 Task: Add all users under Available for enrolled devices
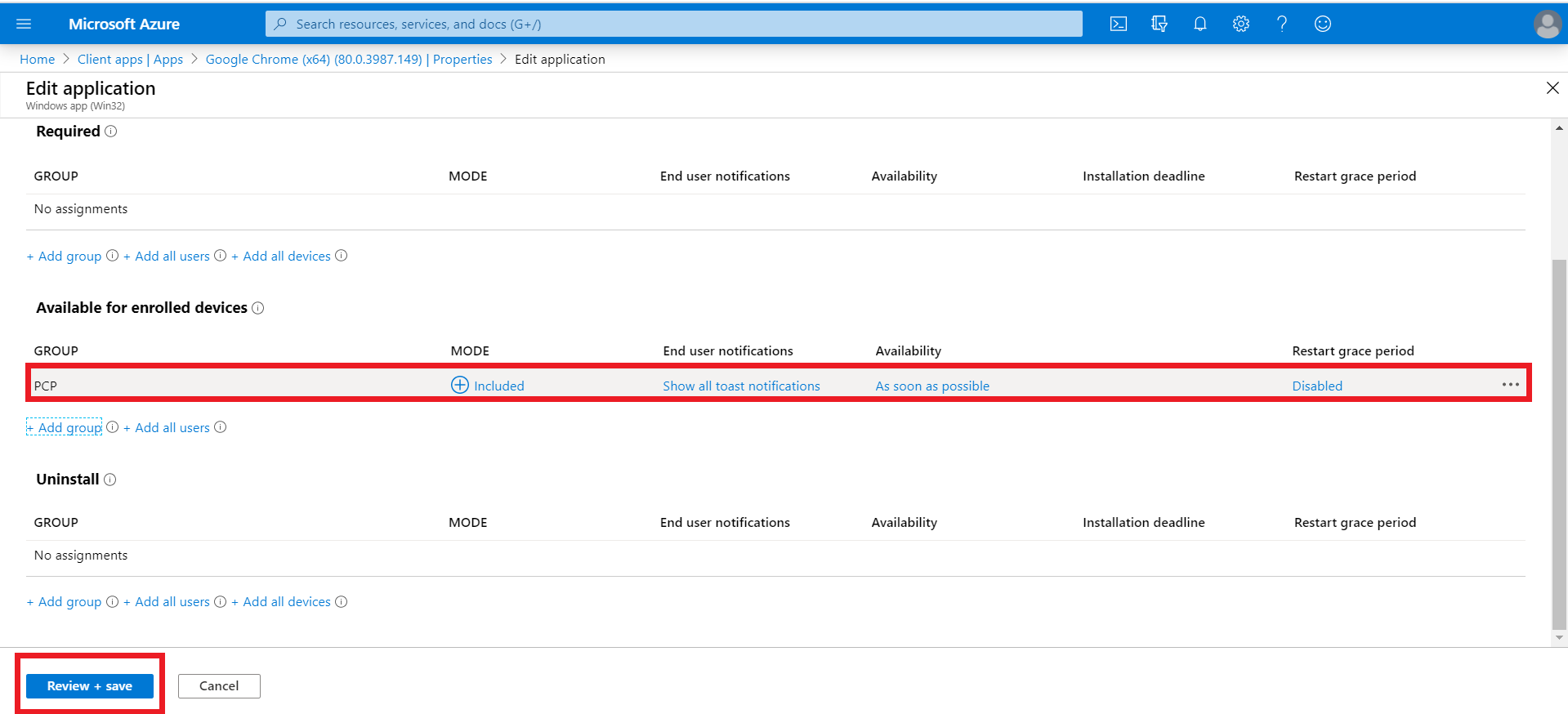tap(167, 428)
